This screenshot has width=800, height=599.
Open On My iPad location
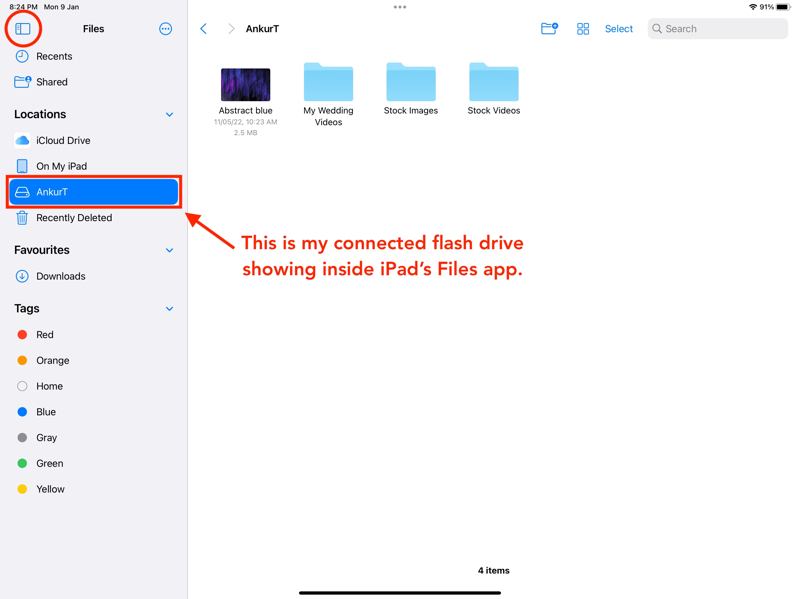pos(61,166)
